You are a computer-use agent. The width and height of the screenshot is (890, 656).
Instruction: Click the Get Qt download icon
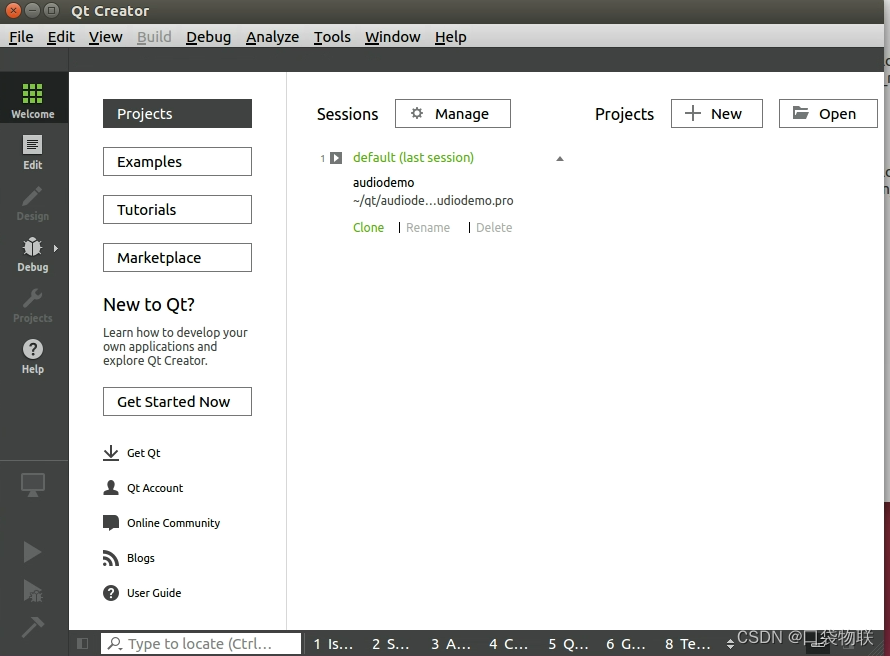(x=111, y=453)
